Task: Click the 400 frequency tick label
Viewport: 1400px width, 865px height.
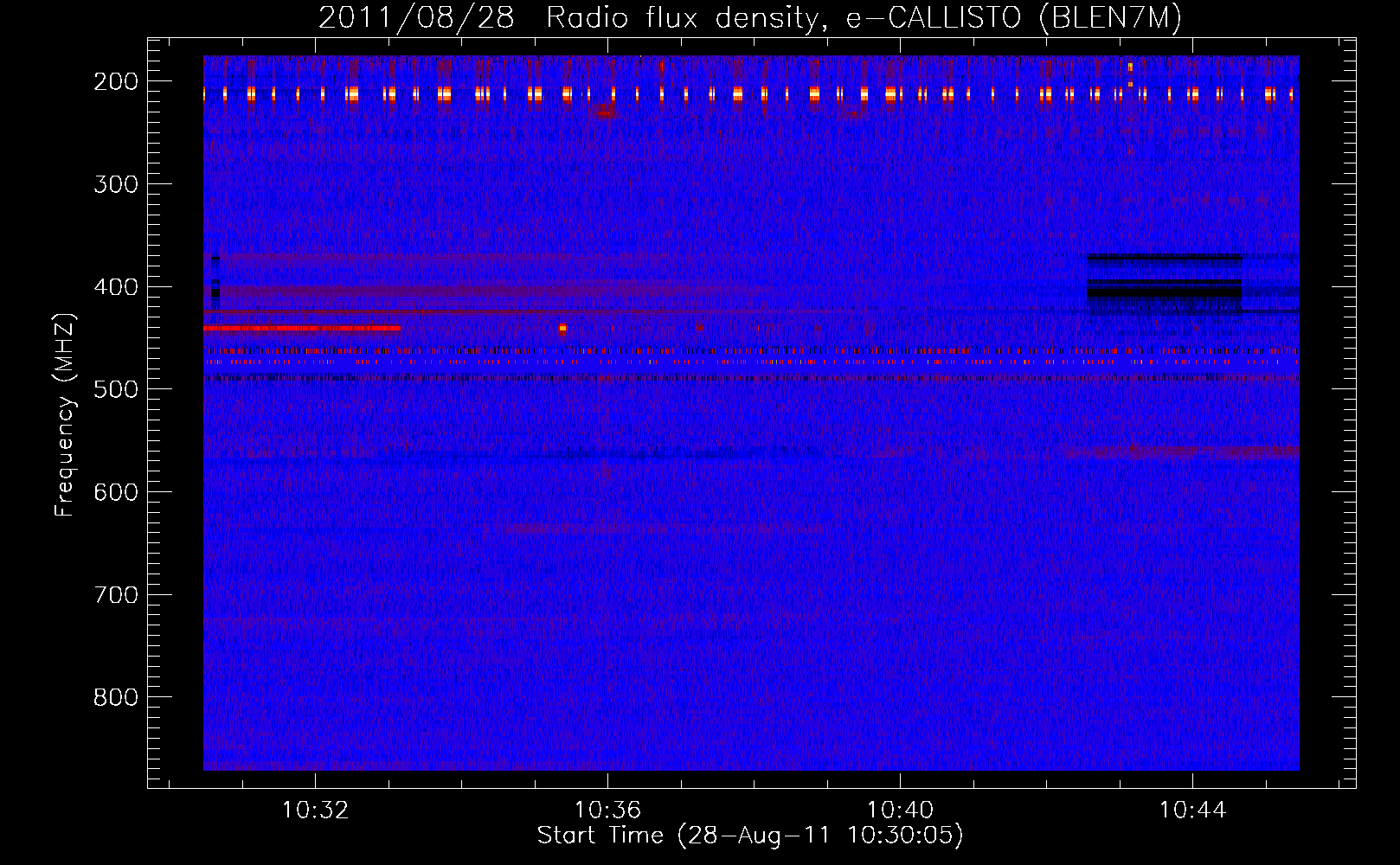Action: tap(116, 287)
